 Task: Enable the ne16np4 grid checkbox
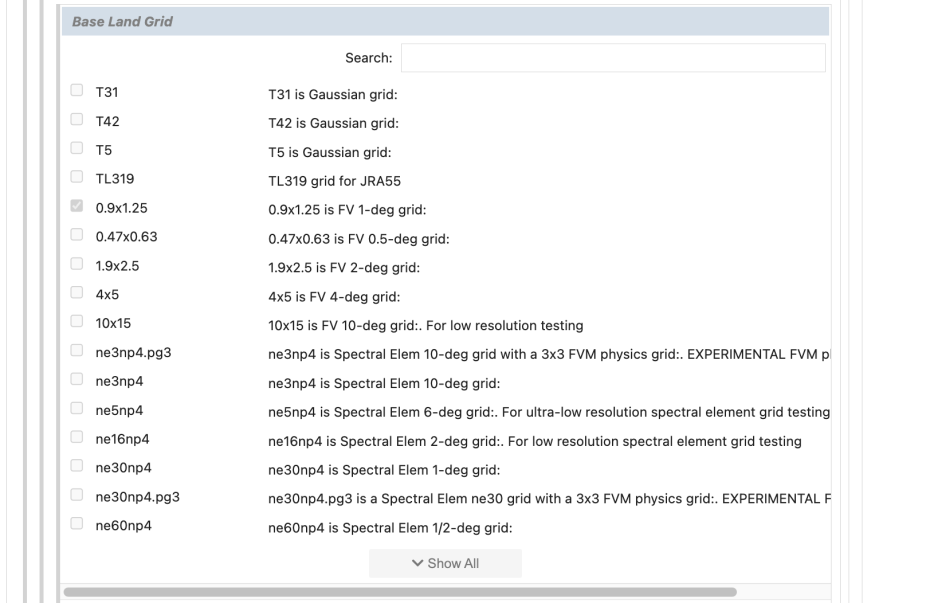[x=77, y=439]
